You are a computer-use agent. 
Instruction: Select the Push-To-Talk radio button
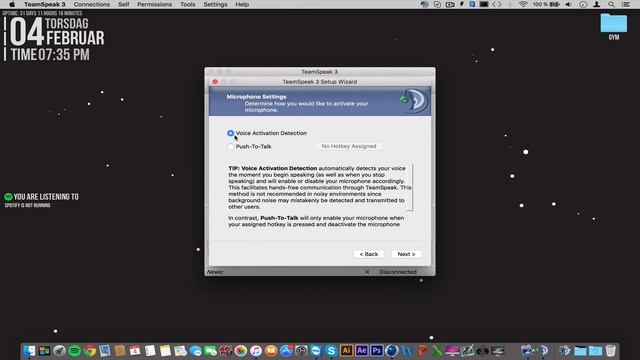point(231,146)
